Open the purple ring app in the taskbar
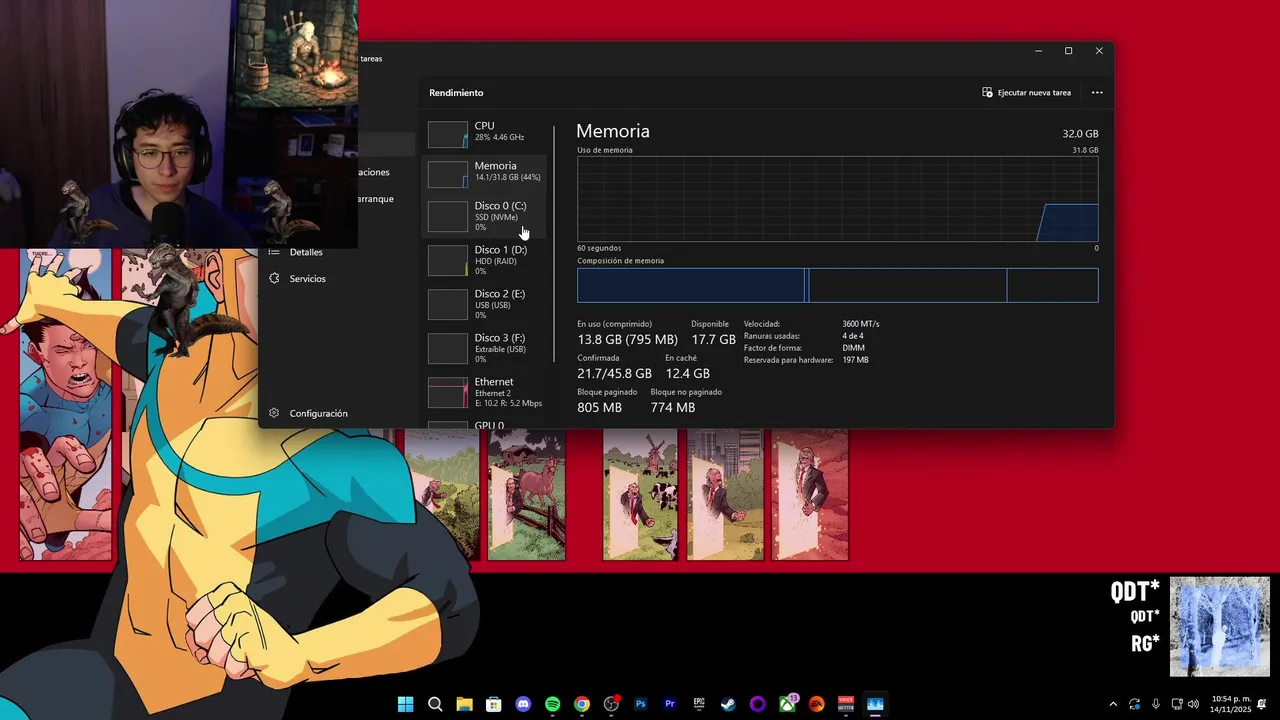 click(758, 704)
